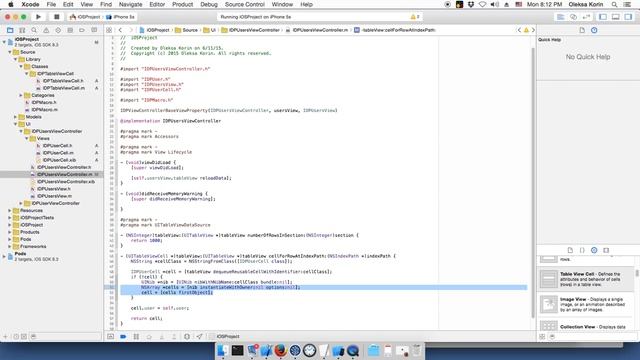Show the file template library
The height and width of the screenshot is (360, 640).
[x=570, y=250]
